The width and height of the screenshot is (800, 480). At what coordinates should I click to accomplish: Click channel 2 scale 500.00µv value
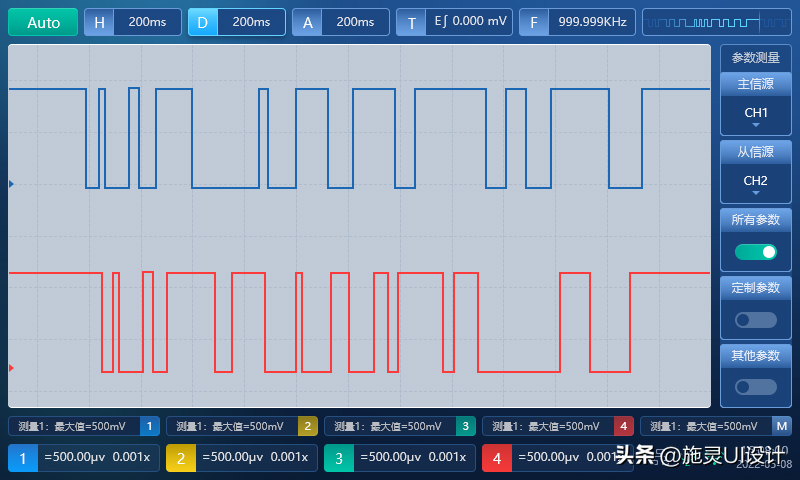(x=233, y=457)
